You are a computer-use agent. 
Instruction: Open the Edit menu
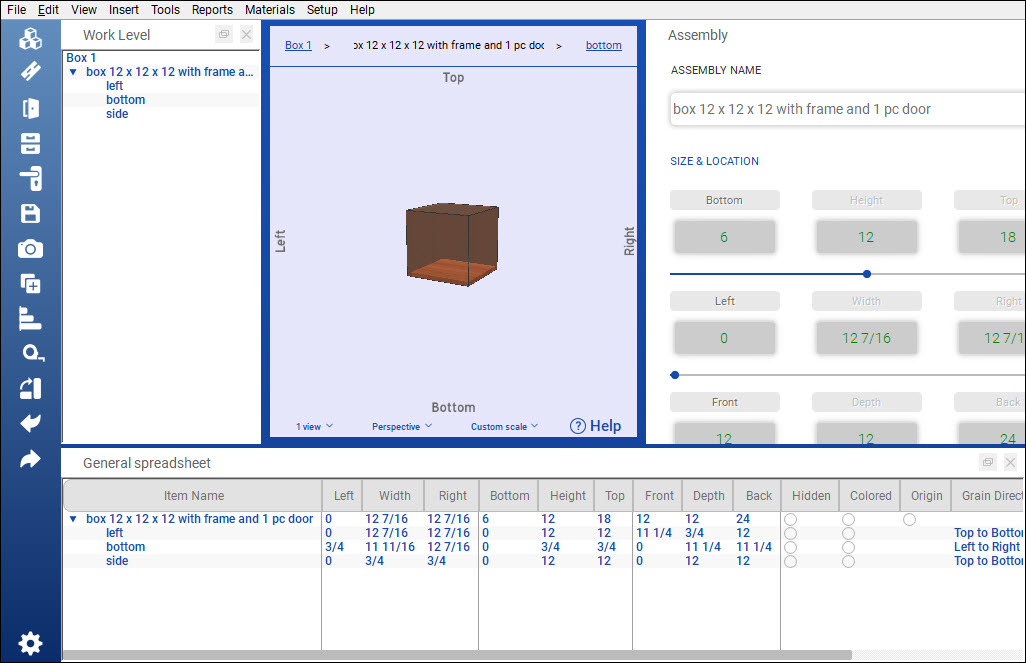coord(48,10)
